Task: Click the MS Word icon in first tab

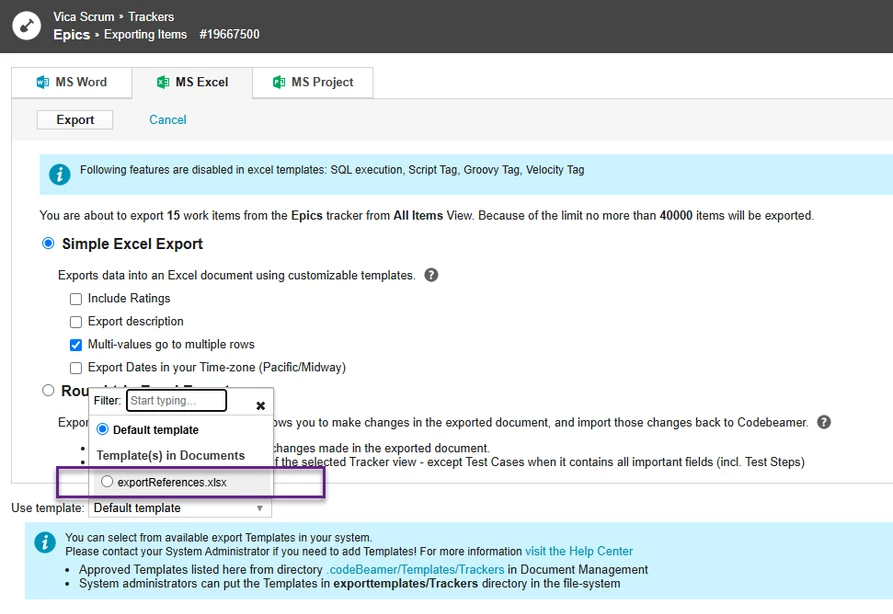Action: point(43,82)
